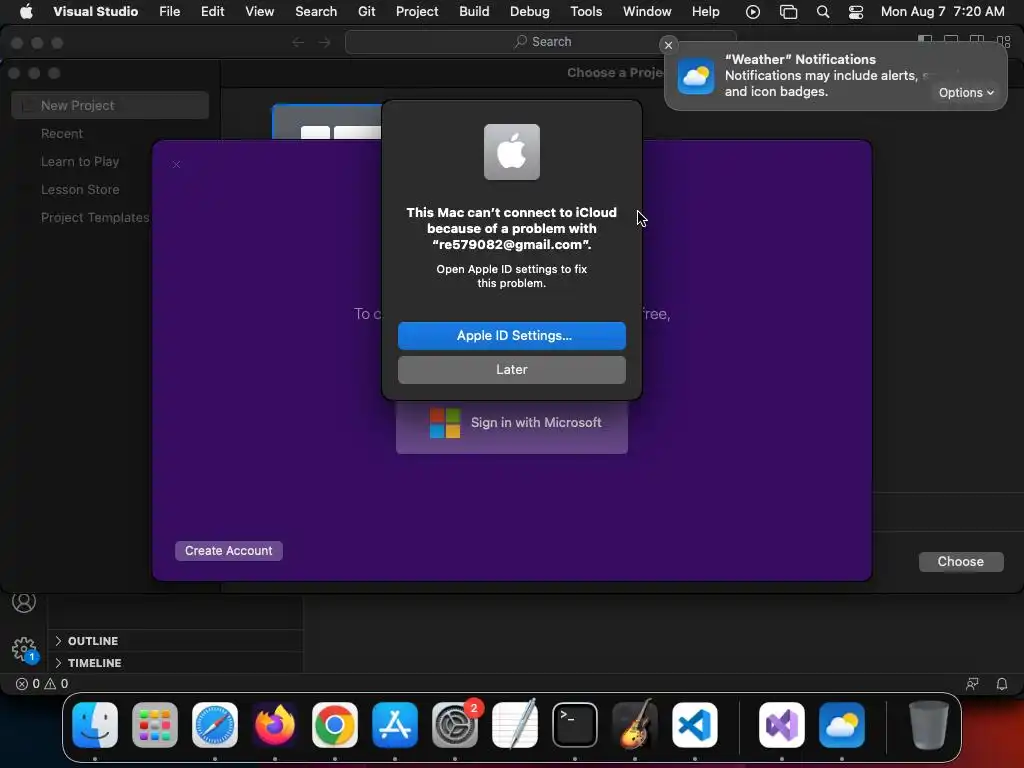Go back with the left arrow
Image resolution: width=1024 pixels, height=768 pixels.
[298, 42]
